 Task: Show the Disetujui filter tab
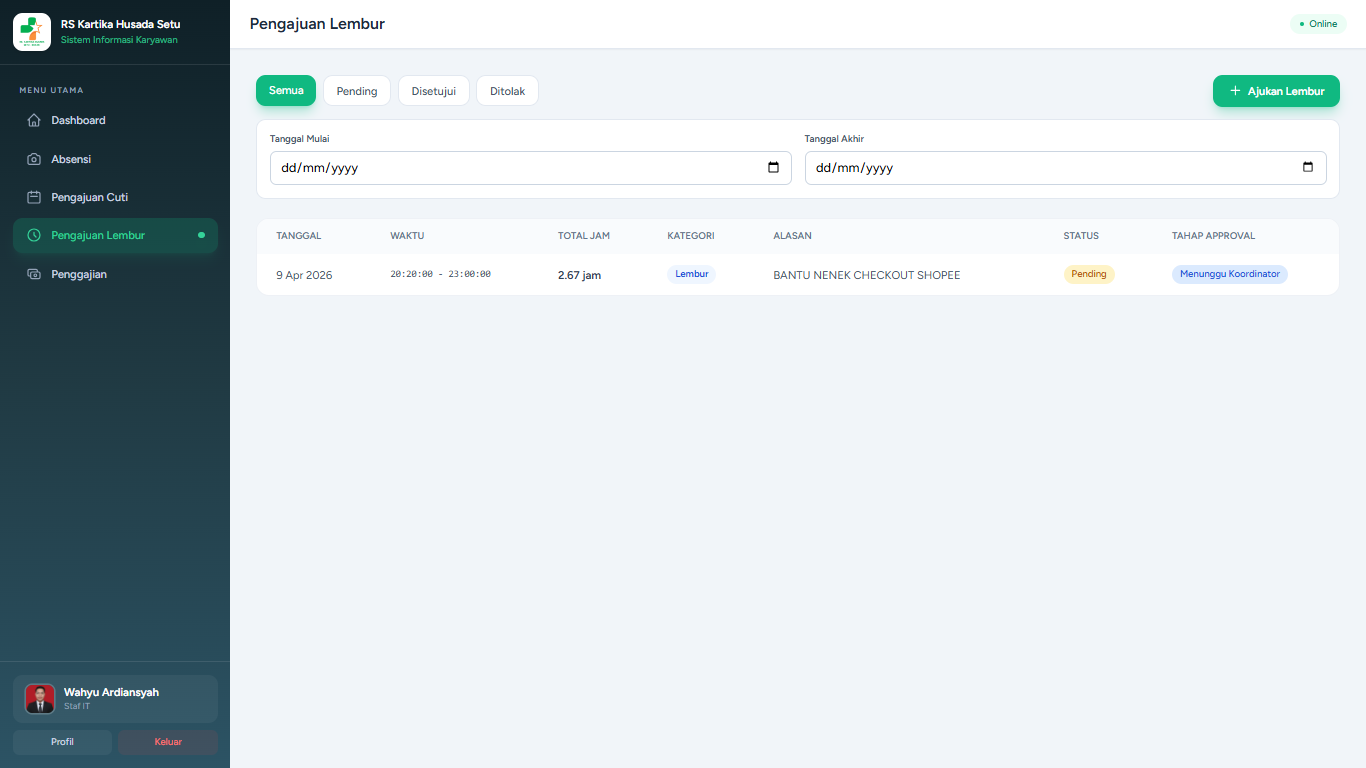434,91
